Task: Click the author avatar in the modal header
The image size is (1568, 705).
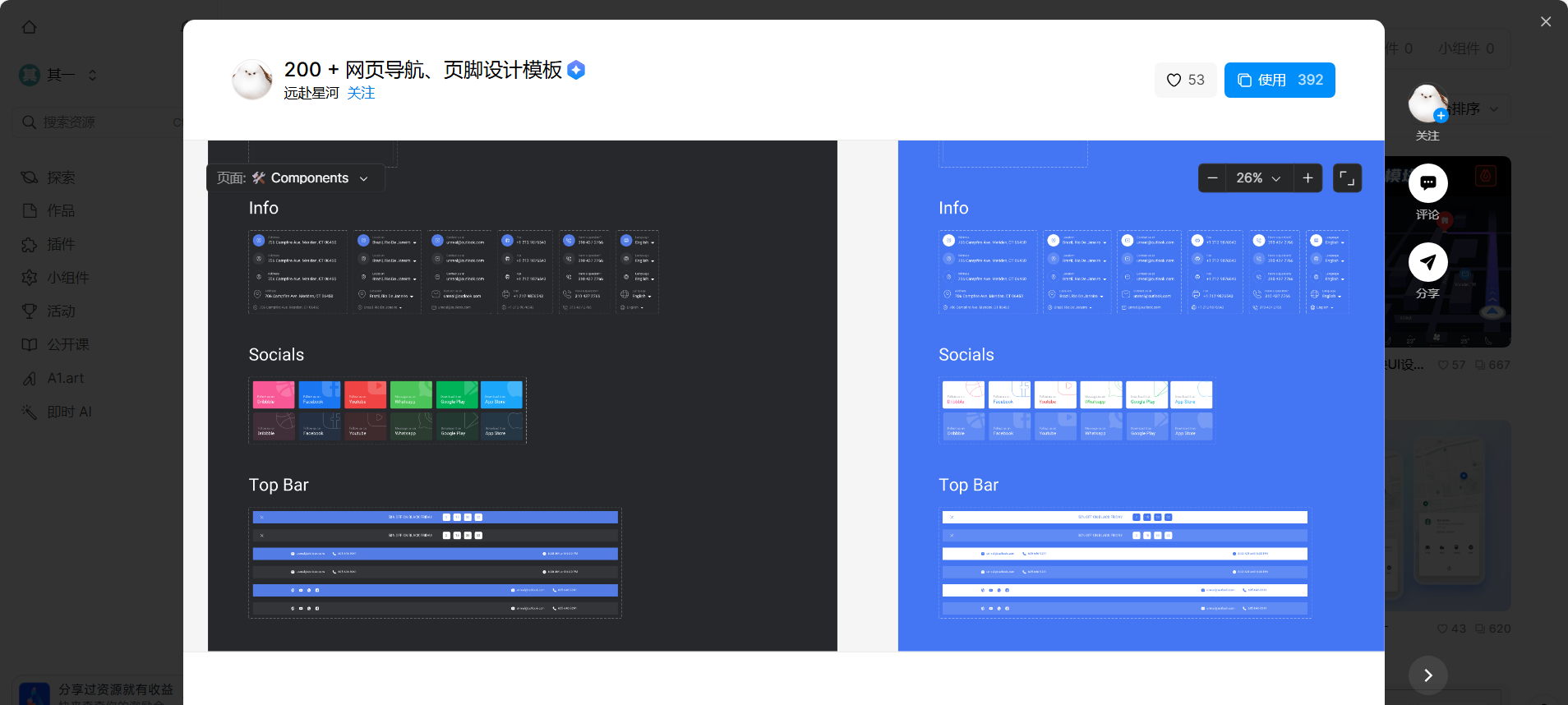Action: click(x=252, y=80)
